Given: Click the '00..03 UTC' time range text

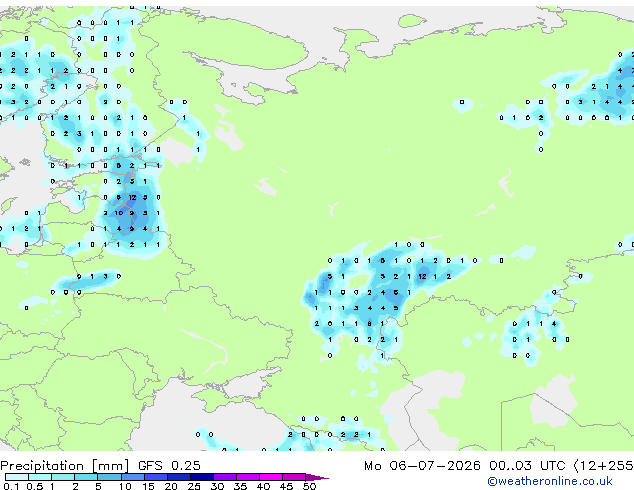Looking at the screenshot, I should pos(526,466).
